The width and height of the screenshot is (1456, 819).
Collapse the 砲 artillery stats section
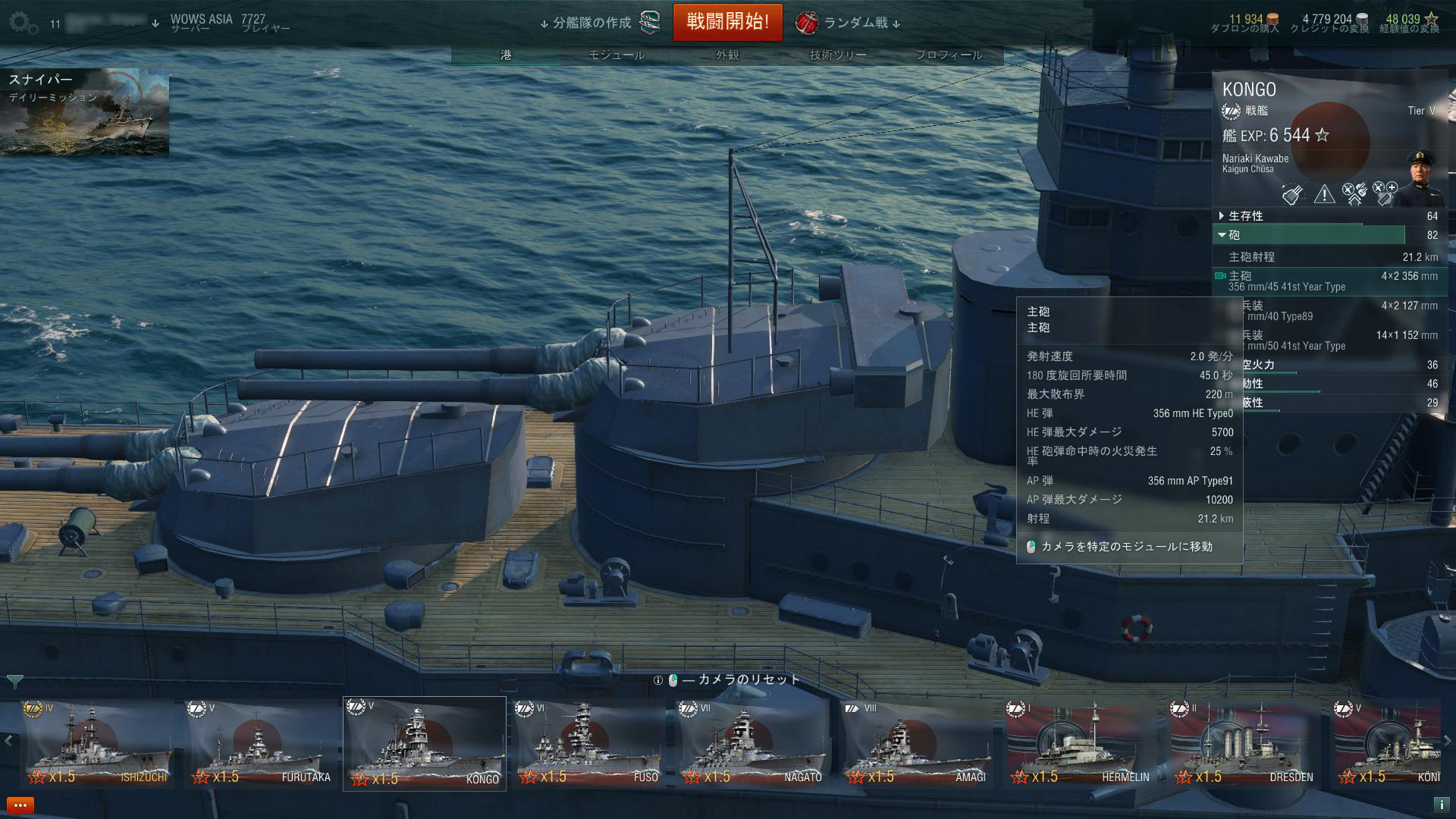tap(1329, 235)
